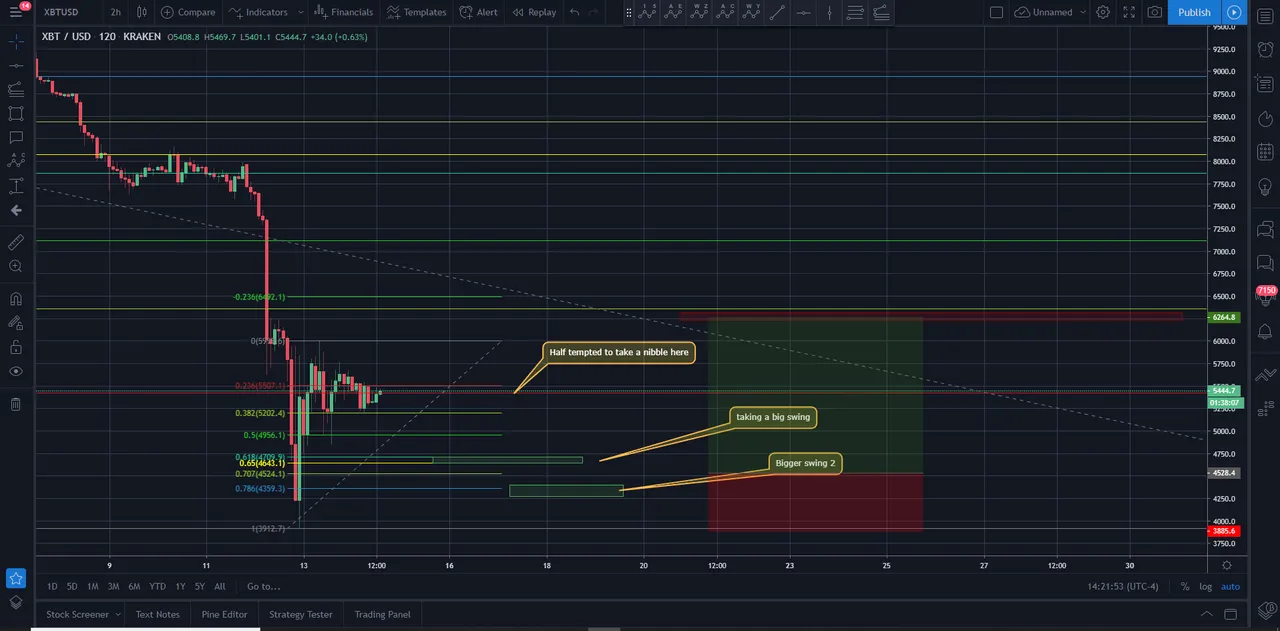The width and height of the screenshot is (1280, 631).
Task: Select Elliott Triple Combo WXYXZ tool
Action: click(699, 12)
